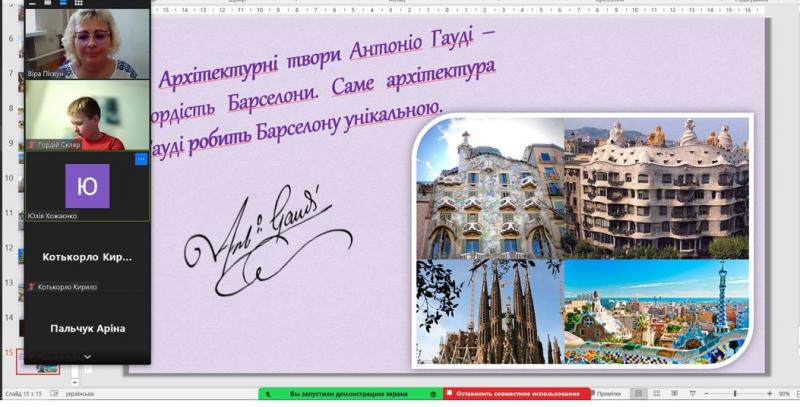
Task: Click the zoom slider handle
Action: (735, 394)
